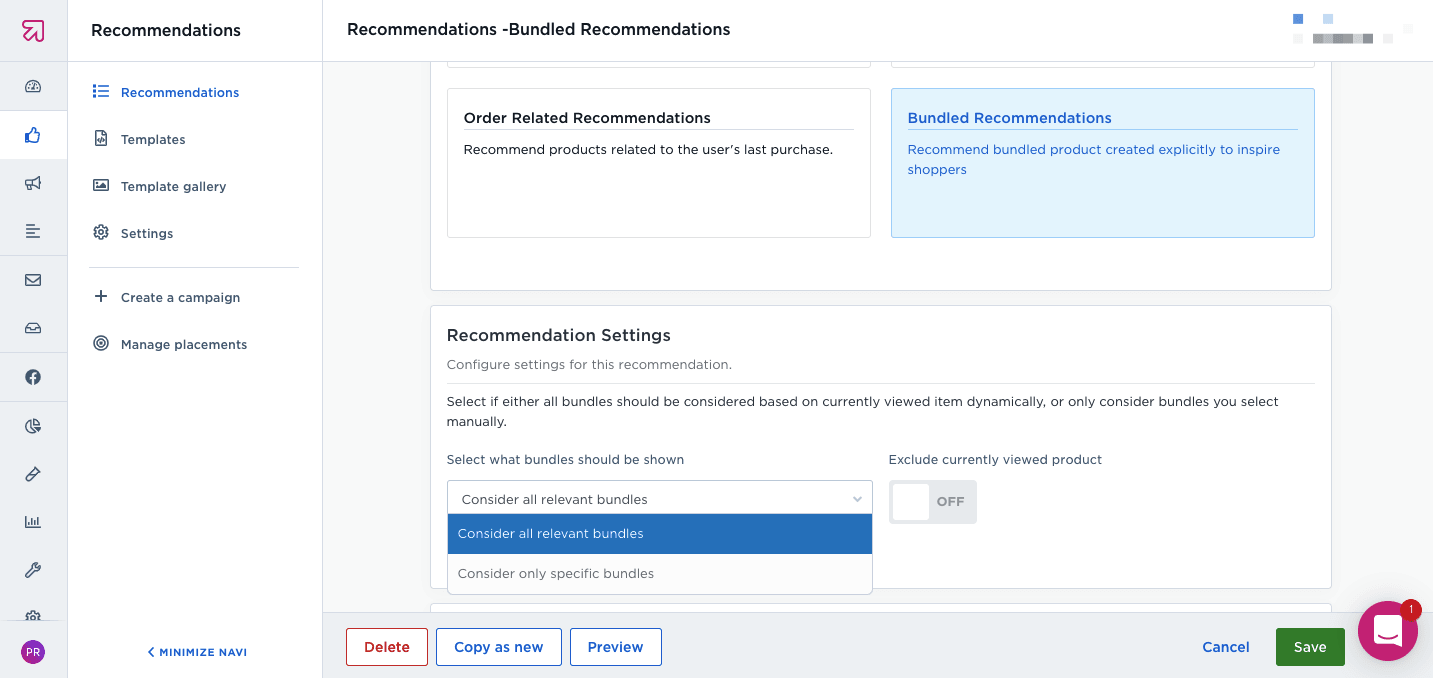This screenshot has height=678, width=1433.
Task: Toggle Exclude currently viewed product switch
Action: (932, 502)
